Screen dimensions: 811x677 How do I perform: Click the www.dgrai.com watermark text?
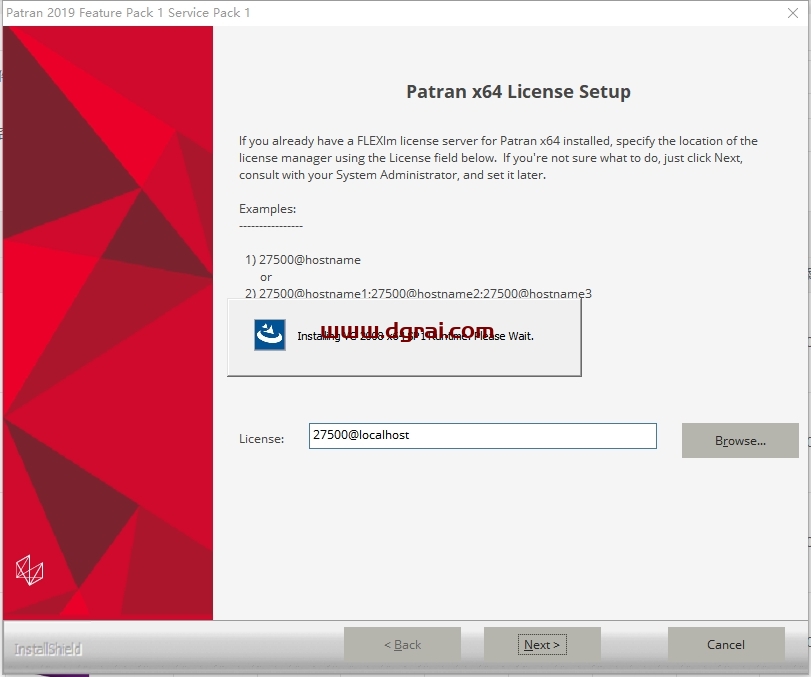tap(407, 330)
